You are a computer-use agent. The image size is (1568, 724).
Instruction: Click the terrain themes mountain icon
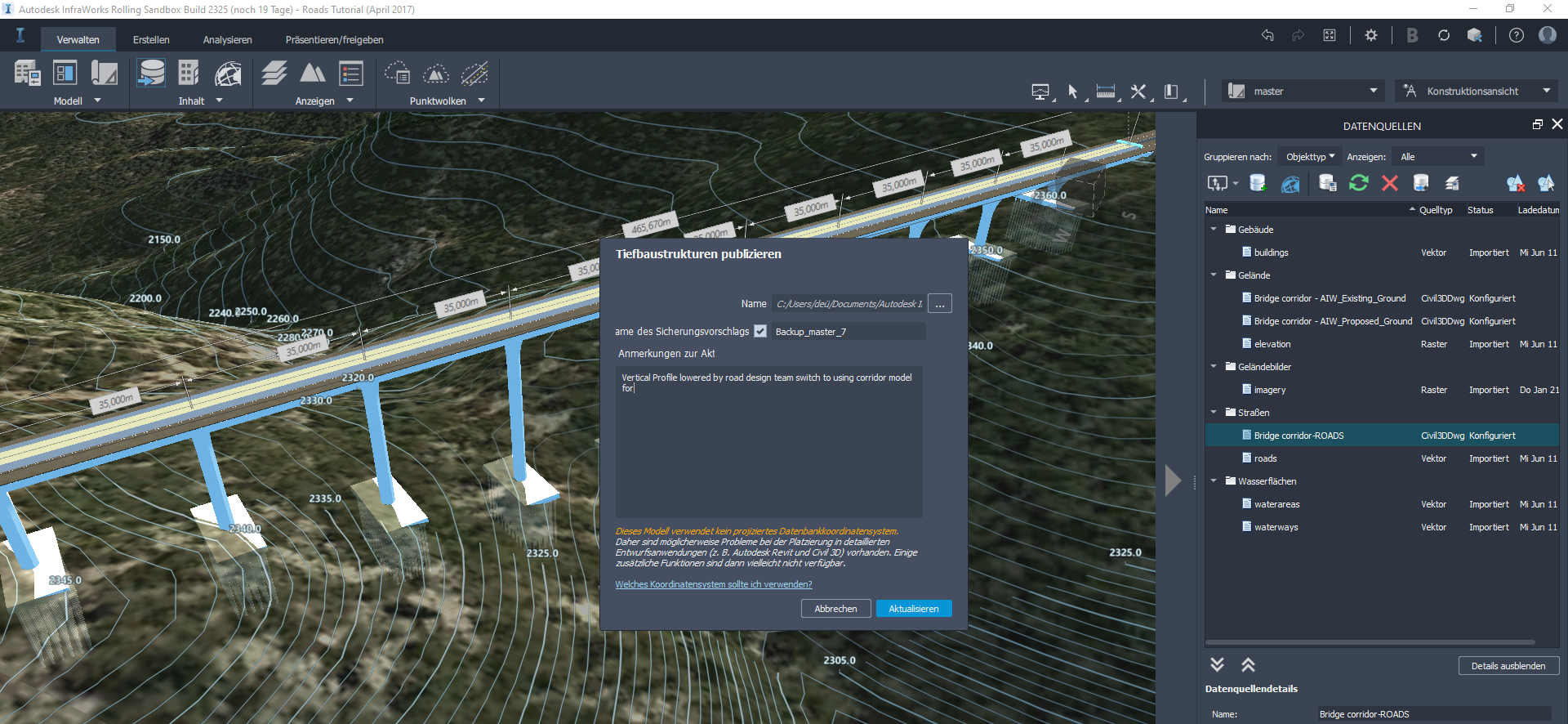[313, 74]
